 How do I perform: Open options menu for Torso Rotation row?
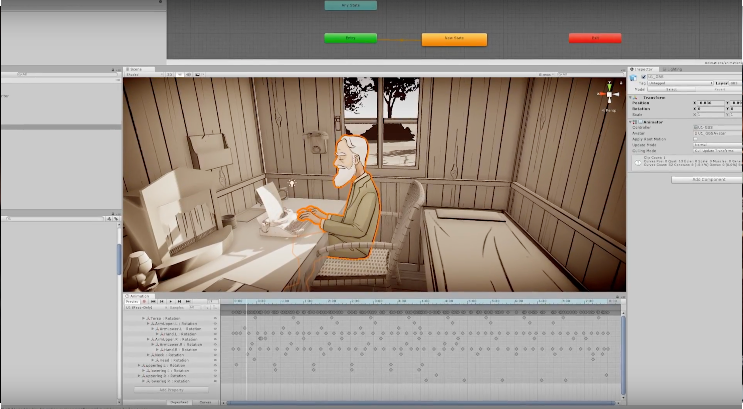tap(215, 318)
